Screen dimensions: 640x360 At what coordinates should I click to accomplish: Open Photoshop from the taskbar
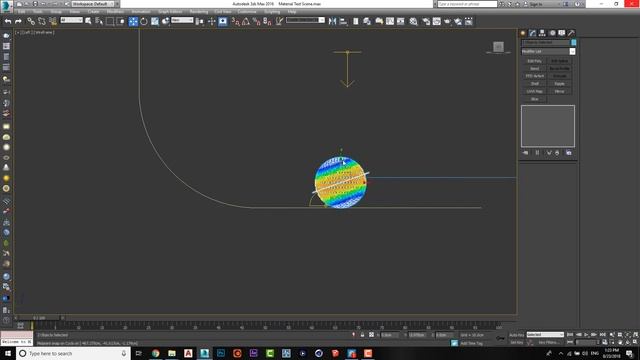click(x=221, y=353)
